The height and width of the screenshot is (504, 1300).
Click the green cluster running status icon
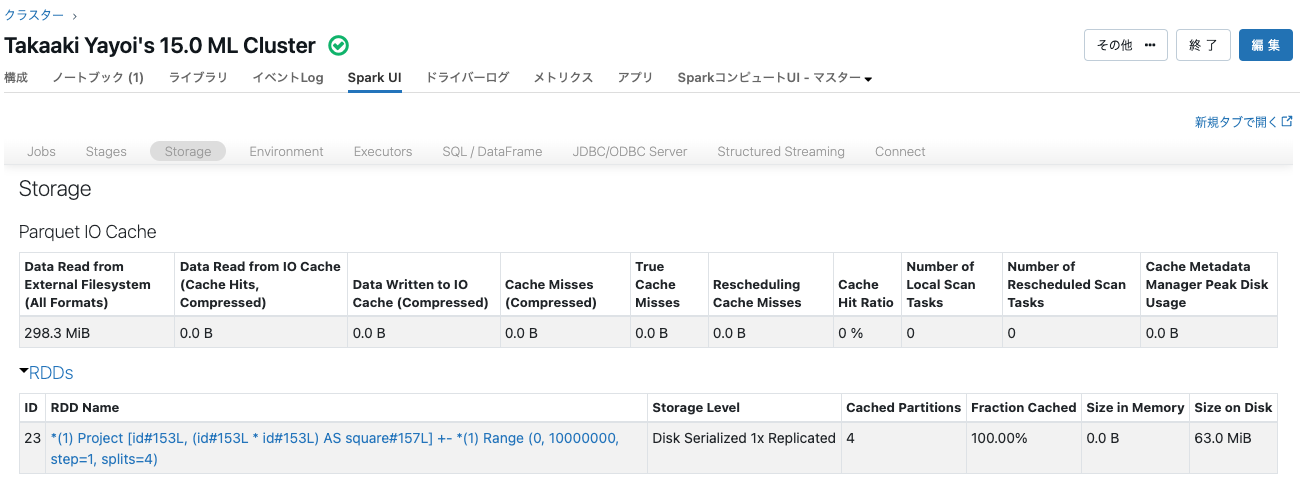click(339, 46)
